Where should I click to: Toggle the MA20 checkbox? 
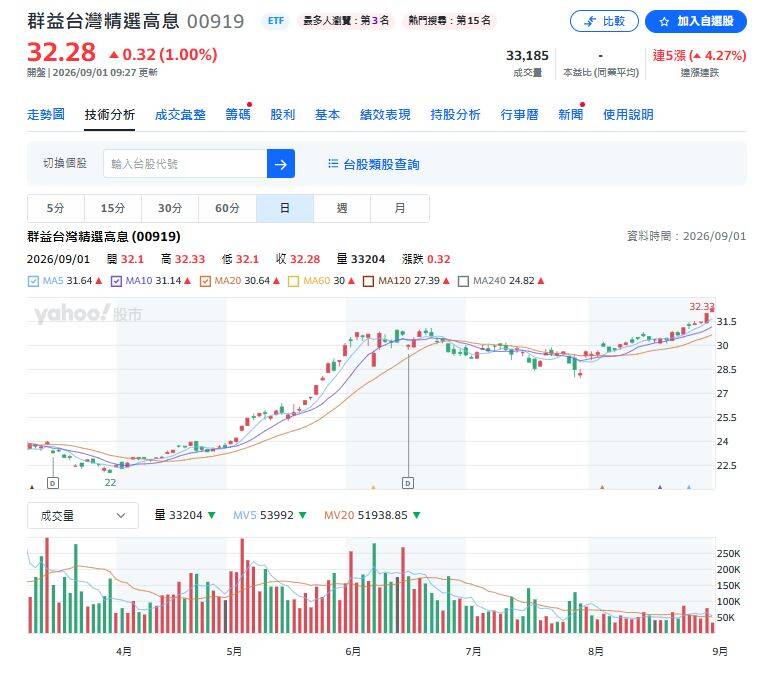[x=205, y=281]
